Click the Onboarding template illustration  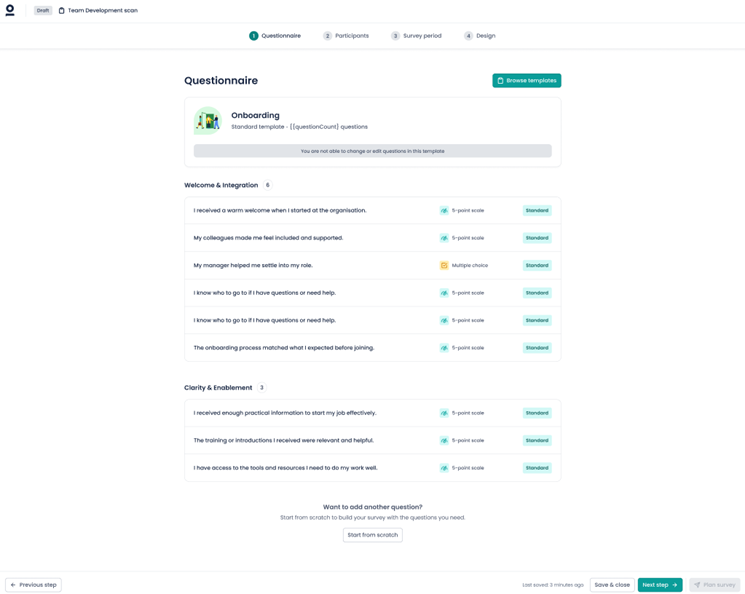click(x=208, y=121)
